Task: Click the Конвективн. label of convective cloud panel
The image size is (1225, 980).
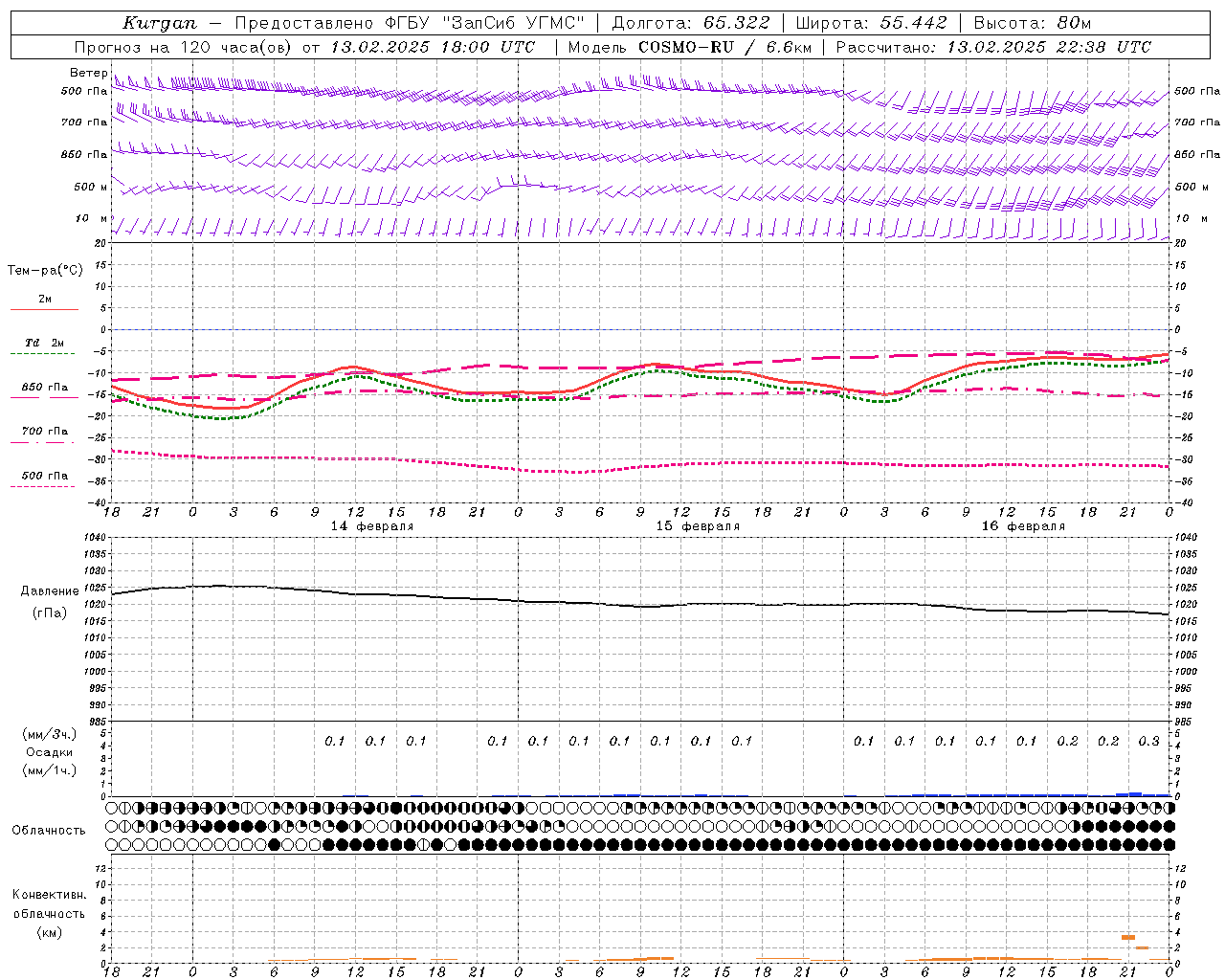Action: 49,895
